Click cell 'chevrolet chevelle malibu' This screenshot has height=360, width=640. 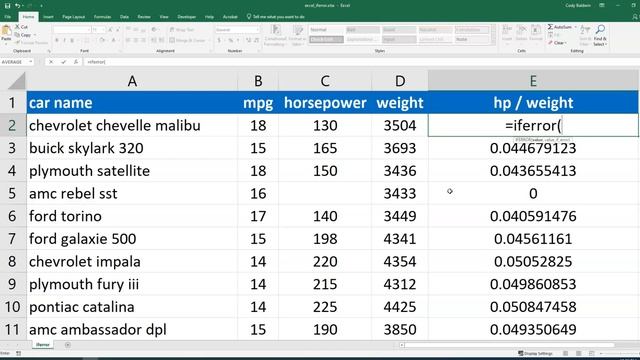tap(132, 125)
